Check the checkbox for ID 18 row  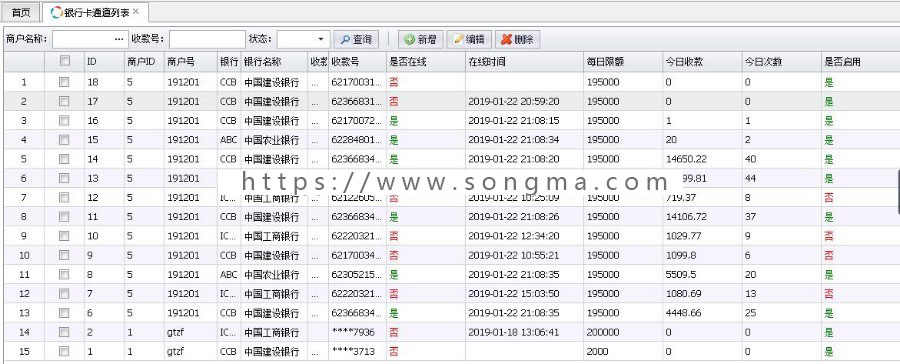pos(64,82)
